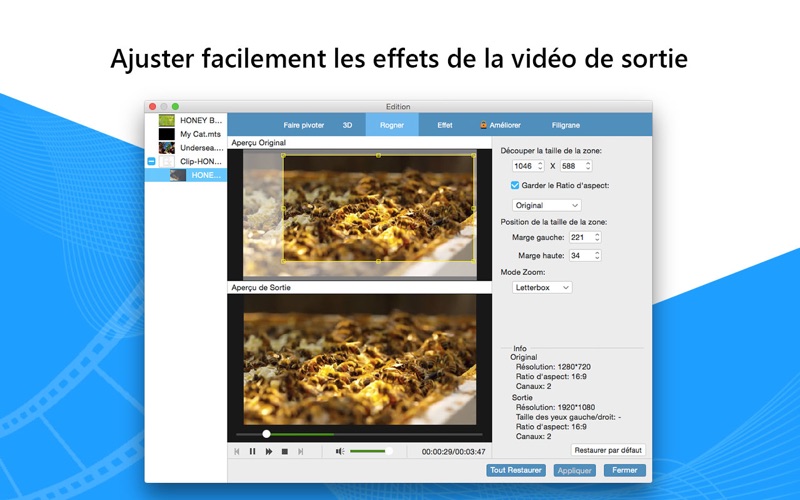Select the HONEY B... file thumbnail
Screen dimensions: 800x500
[167, 120]
